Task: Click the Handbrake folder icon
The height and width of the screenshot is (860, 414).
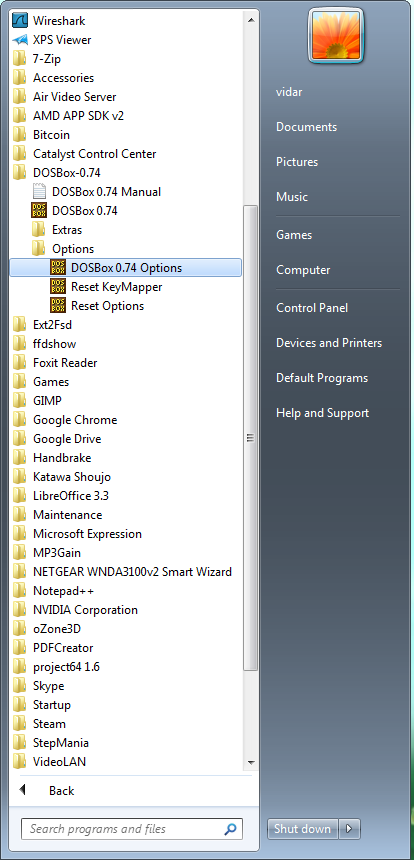Action: (x=20, y=458)
